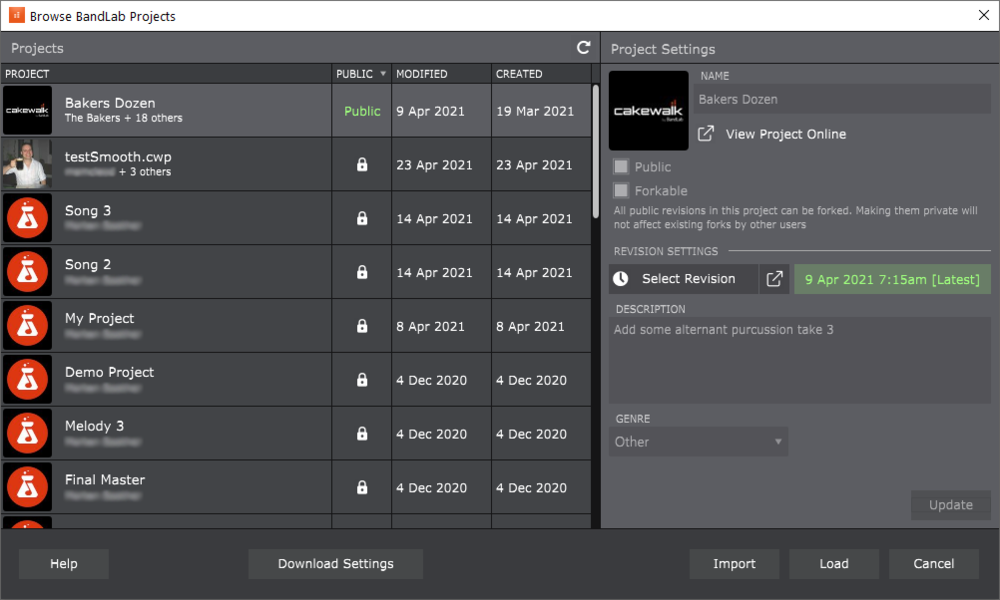Toggle the Forkable checkbox

coord(621,191)
